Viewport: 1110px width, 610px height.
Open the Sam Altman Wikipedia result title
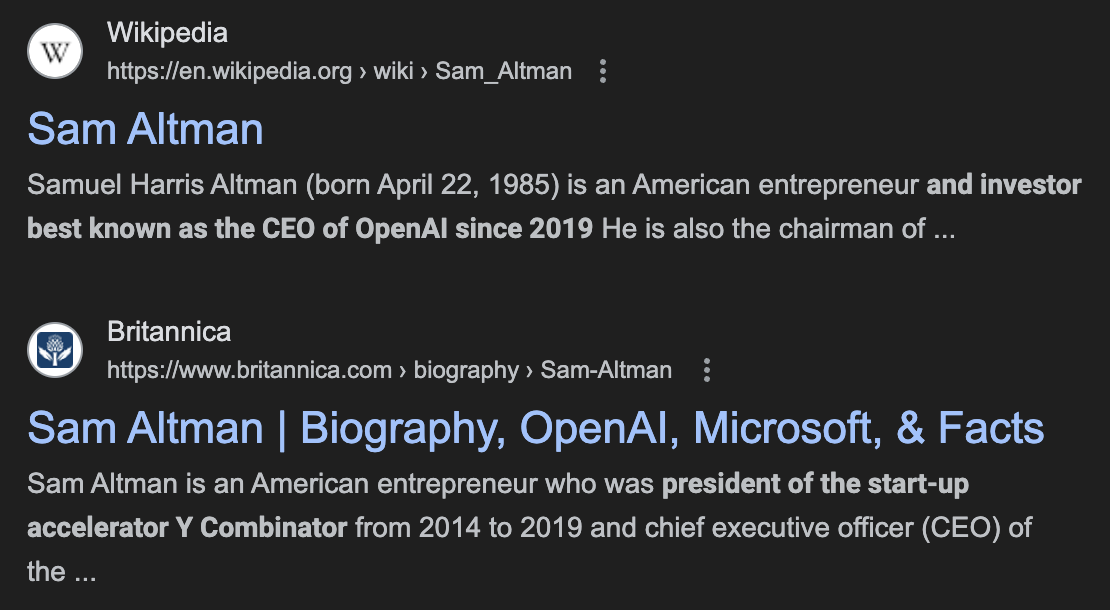click(x=145, y=129)
